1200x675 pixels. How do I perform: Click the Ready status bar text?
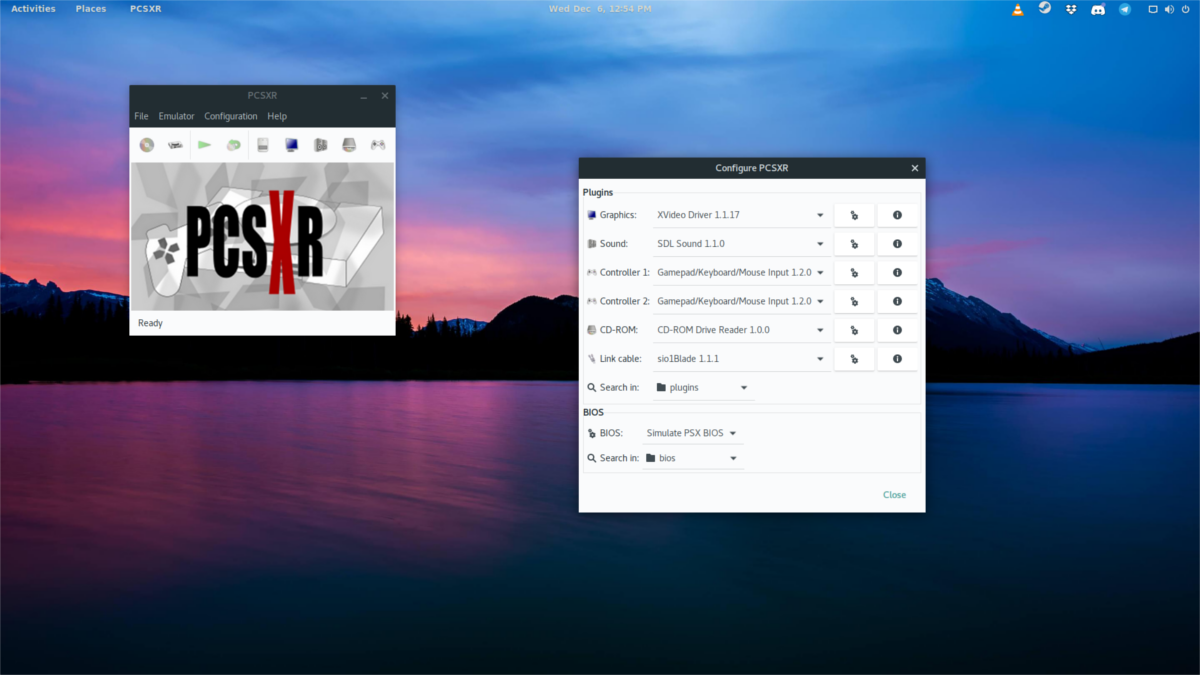[x=150, y=323]
